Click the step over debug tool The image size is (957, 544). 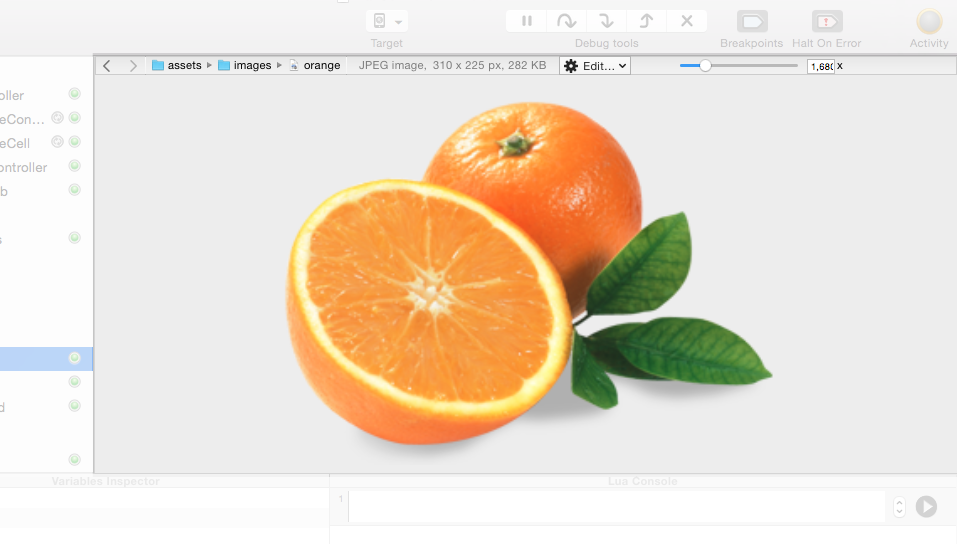pos(566,21)
